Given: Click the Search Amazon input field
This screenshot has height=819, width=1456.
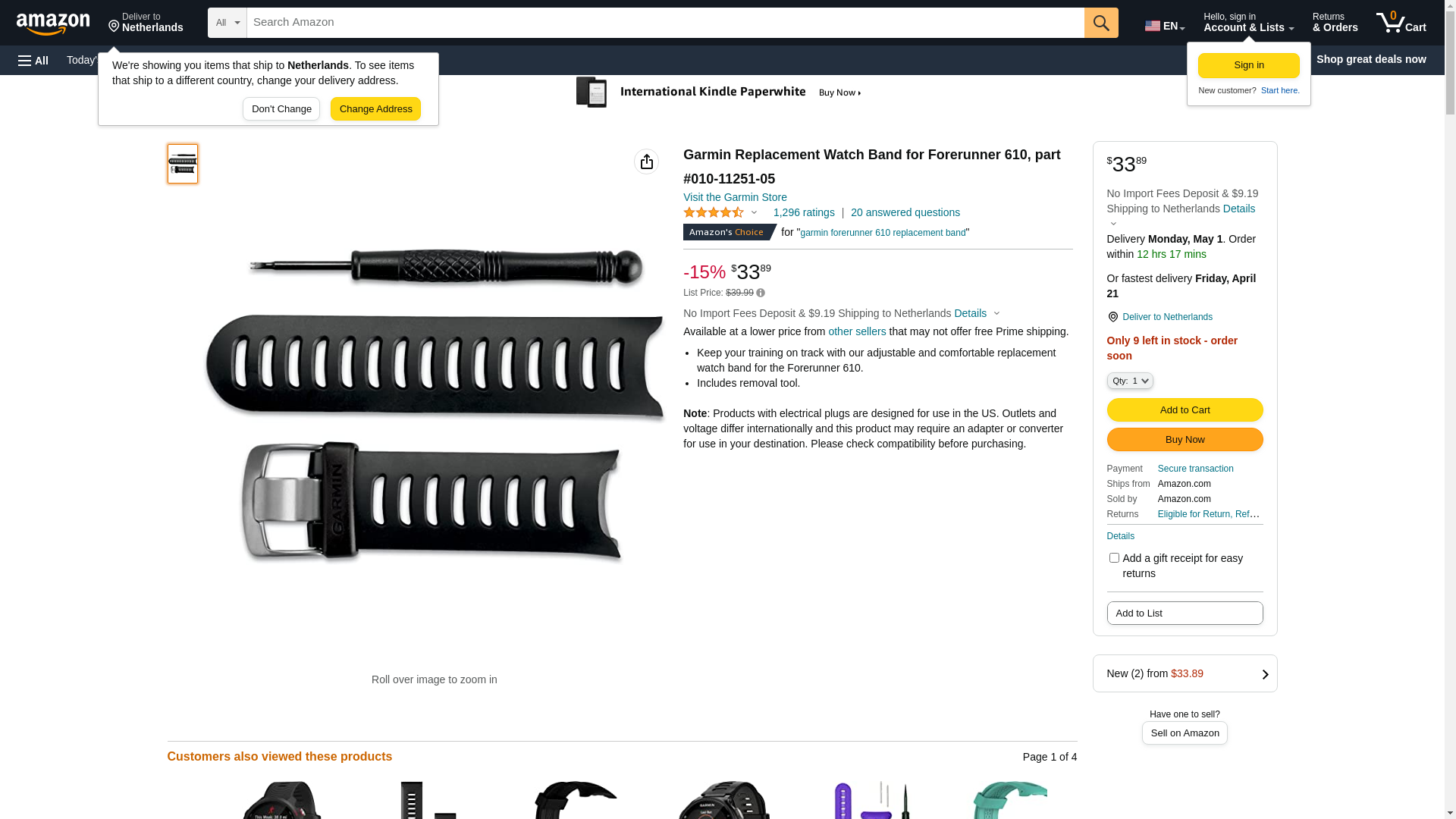Looking at the screenshot, I should click(665, 23).
